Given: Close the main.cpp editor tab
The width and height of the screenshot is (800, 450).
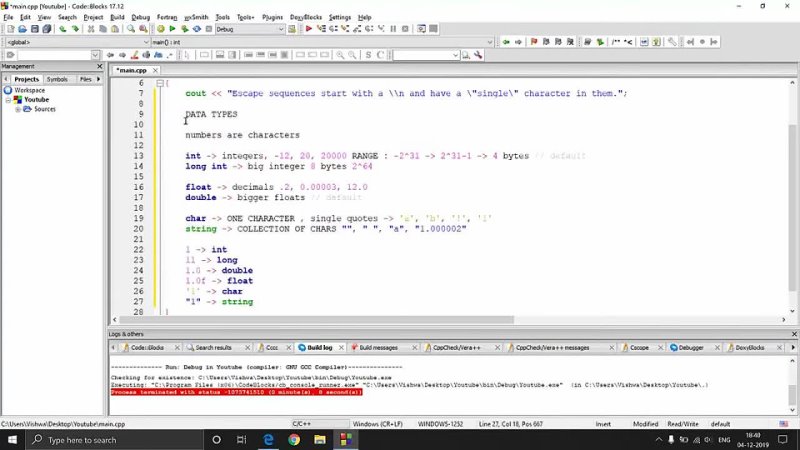Looking at the screenshot, I should (x=155, y=70).
